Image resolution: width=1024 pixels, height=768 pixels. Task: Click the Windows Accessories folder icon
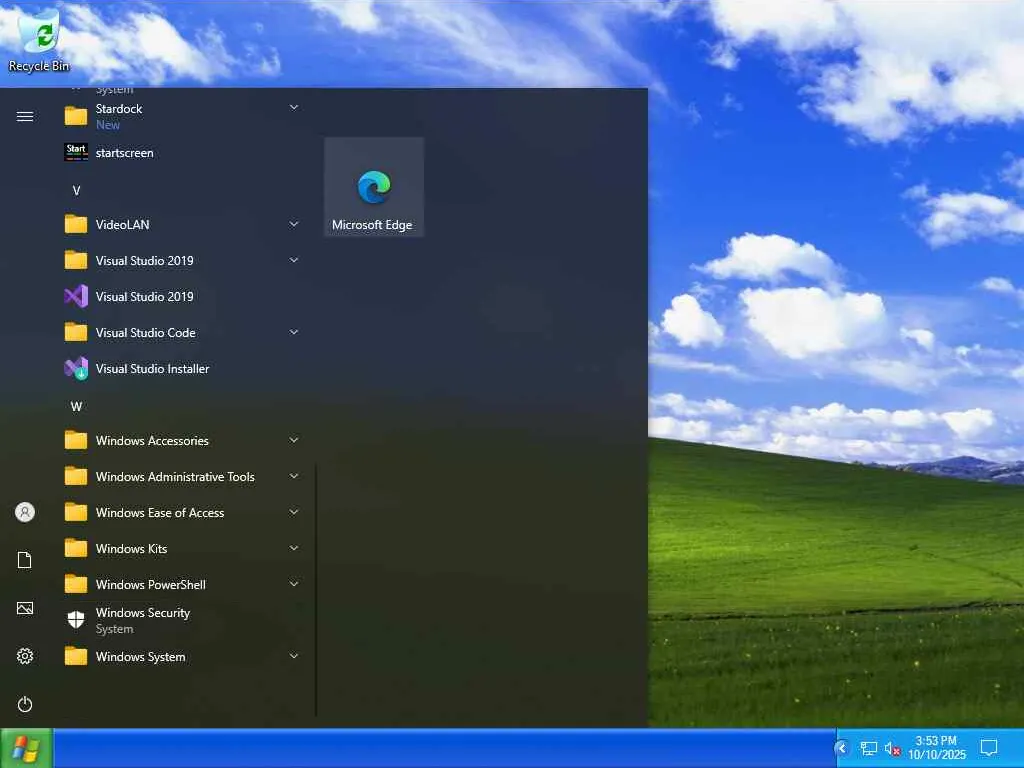[76, 440]
